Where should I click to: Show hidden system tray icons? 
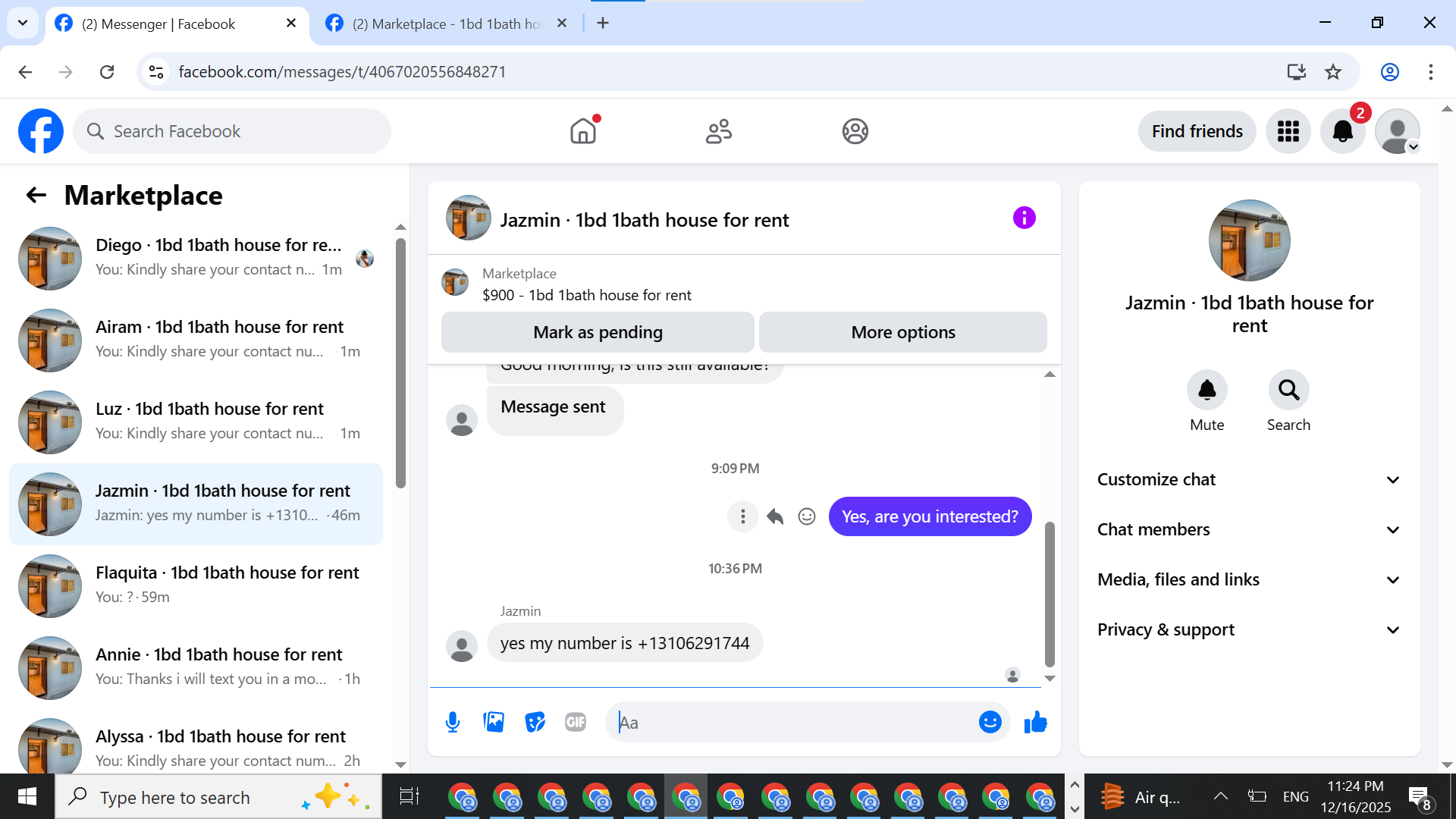1220,796
